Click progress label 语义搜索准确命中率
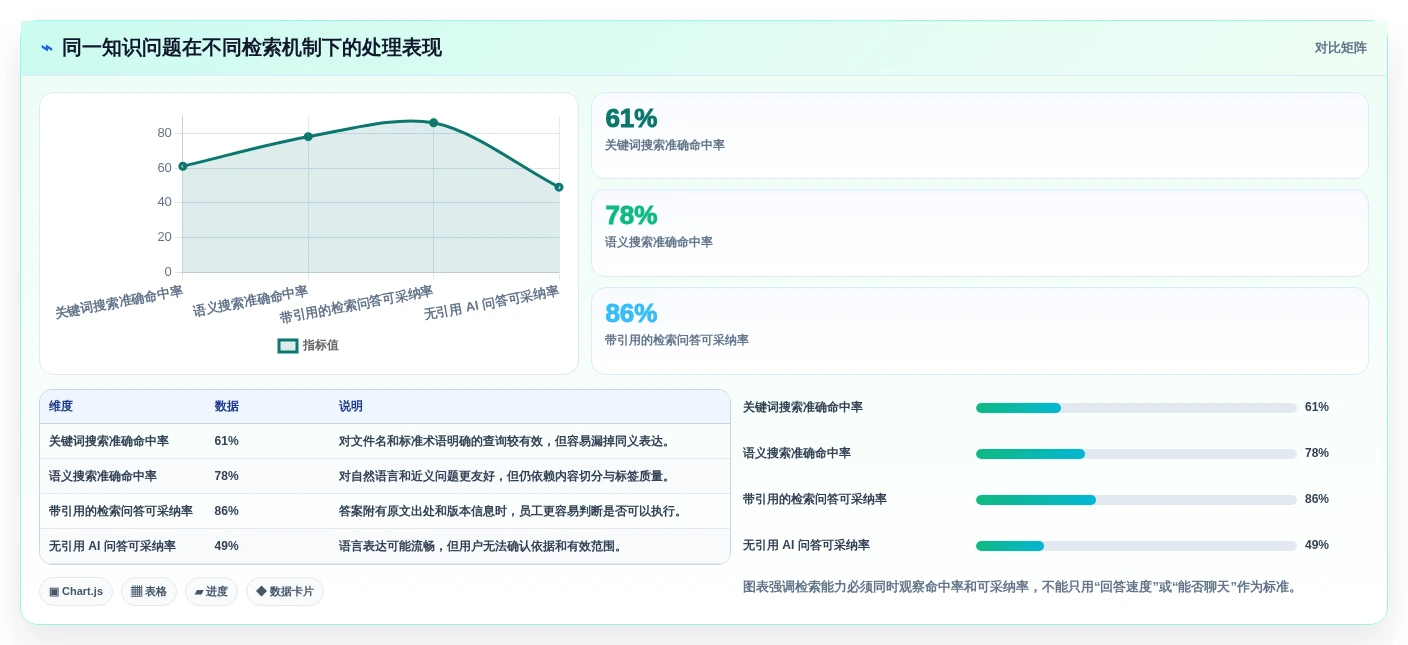Screen dimensions: 1408x645 [x=797, y=453]
